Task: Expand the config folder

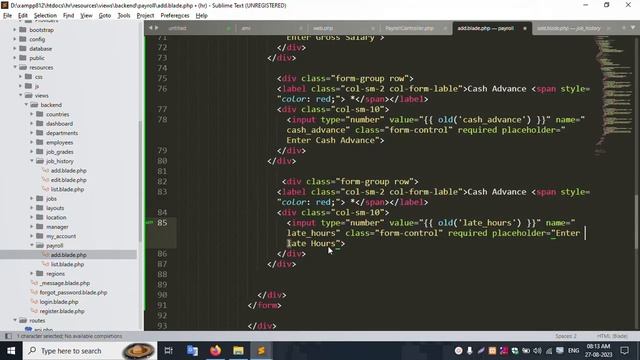Action: [x=15, y=39]
